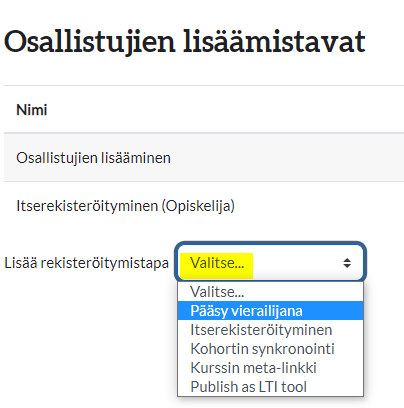Screen dimensions: 404x408
Task: Click the (Opiskelija) text in the second row
Action: click(x=198, y=206)
